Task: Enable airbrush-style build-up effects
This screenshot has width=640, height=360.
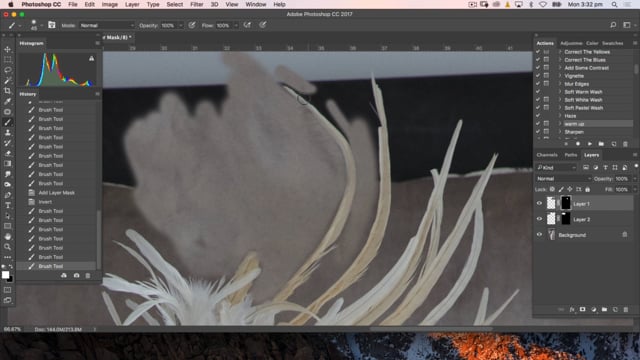Action: [x=247, y=25]
